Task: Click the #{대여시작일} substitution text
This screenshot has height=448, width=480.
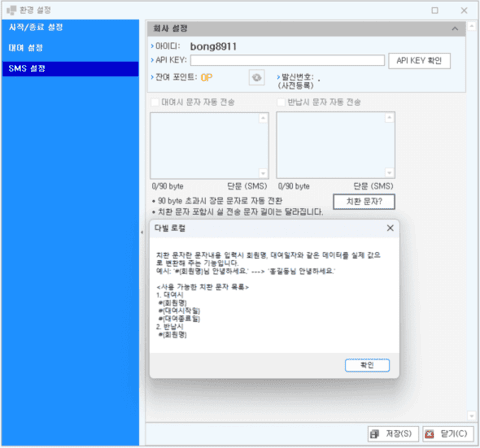Action: tap(179, 311)
